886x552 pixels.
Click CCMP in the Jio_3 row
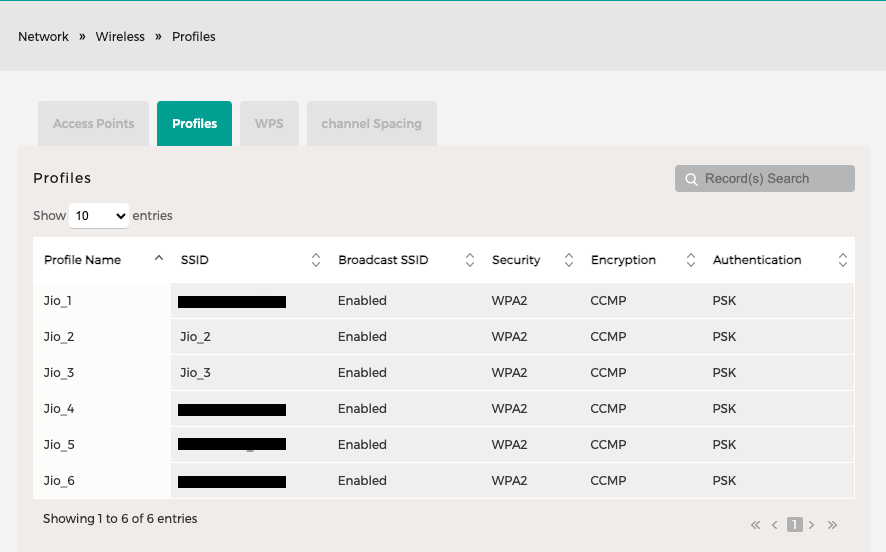tap(608, 373)
